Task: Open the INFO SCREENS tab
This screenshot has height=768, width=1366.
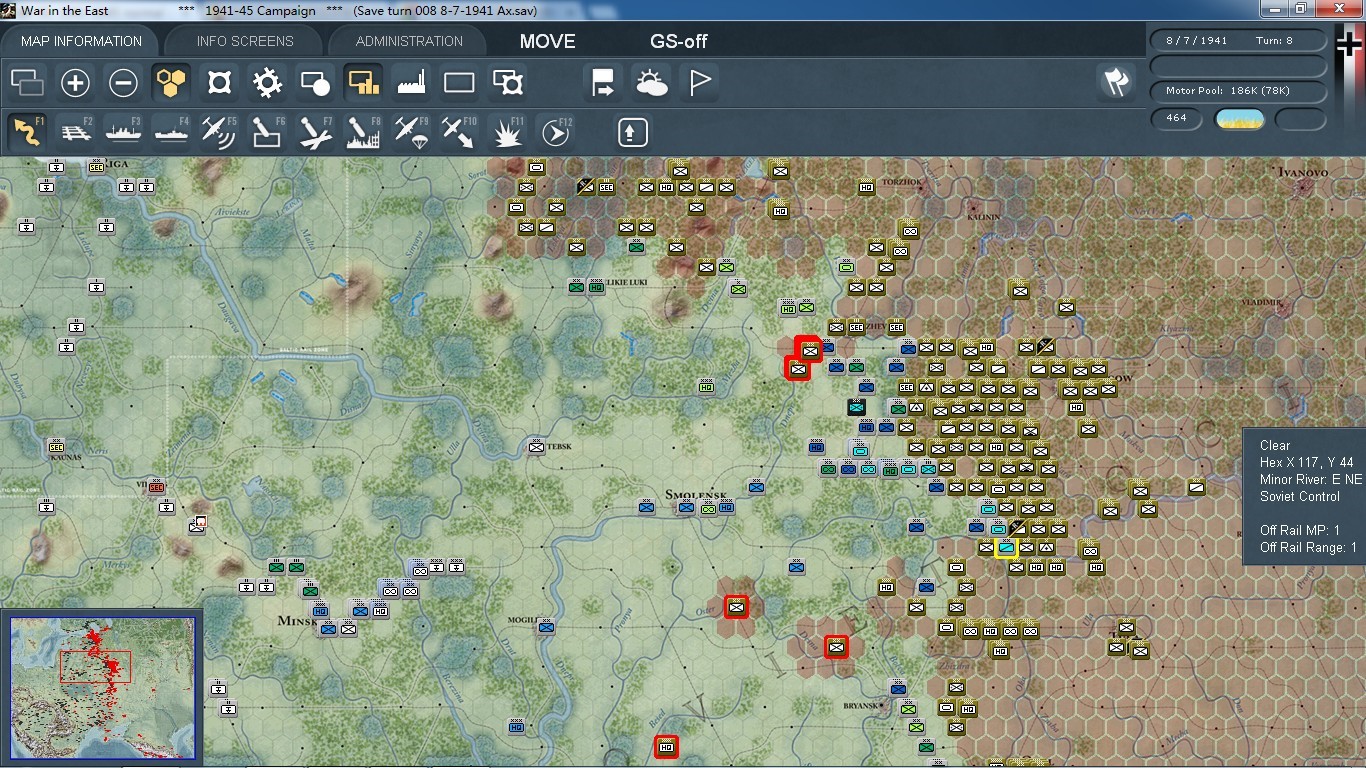Action: coord(245,41)
